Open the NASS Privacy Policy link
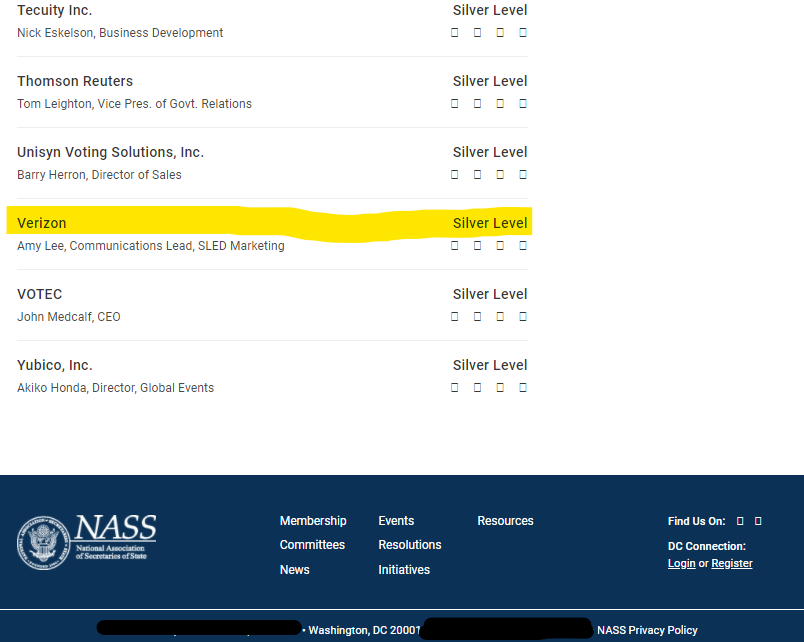The height and width of the screenshot is (642, 804). (647, 630)
